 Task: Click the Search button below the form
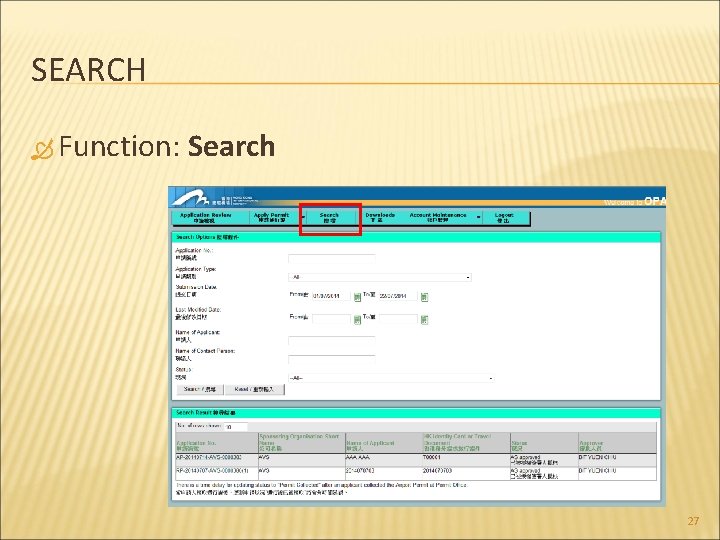point(200,389)
